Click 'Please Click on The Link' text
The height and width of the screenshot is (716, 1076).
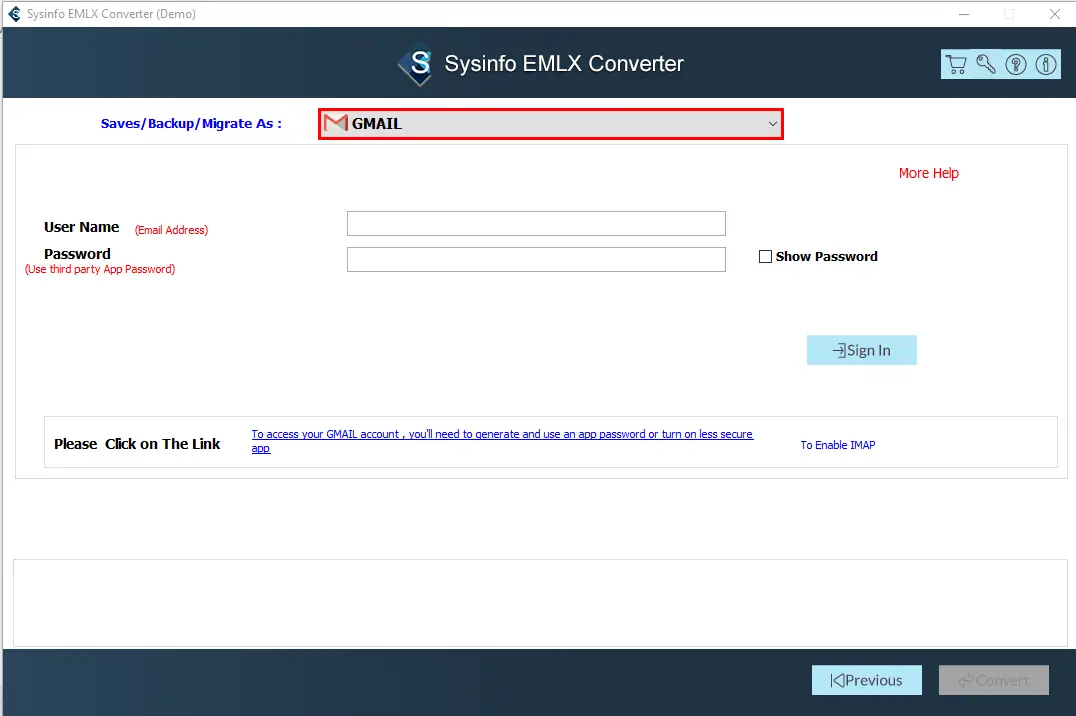pyautogui.click(x=137, y=444)
